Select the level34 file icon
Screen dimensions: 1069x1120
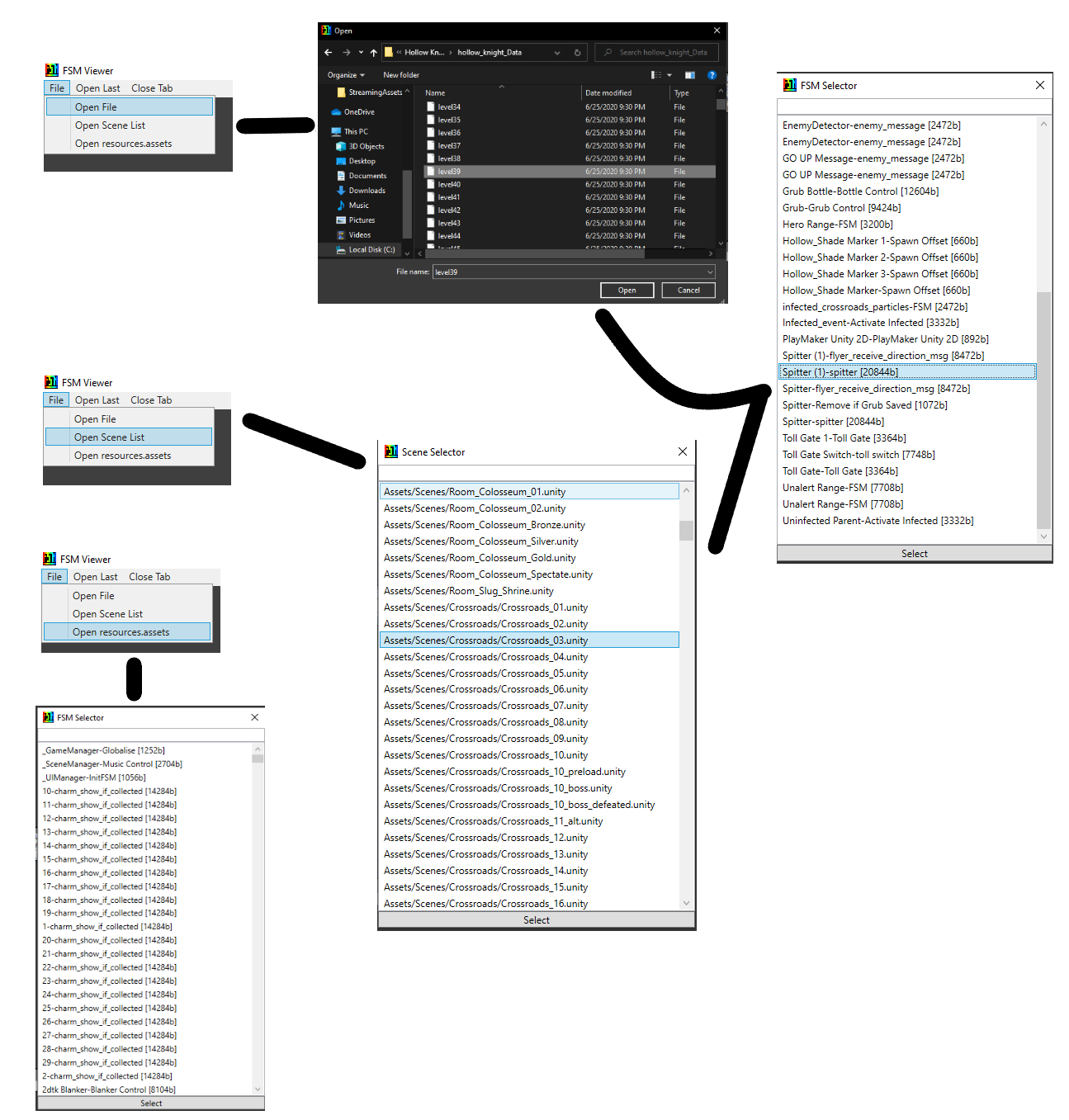[430, 106]
